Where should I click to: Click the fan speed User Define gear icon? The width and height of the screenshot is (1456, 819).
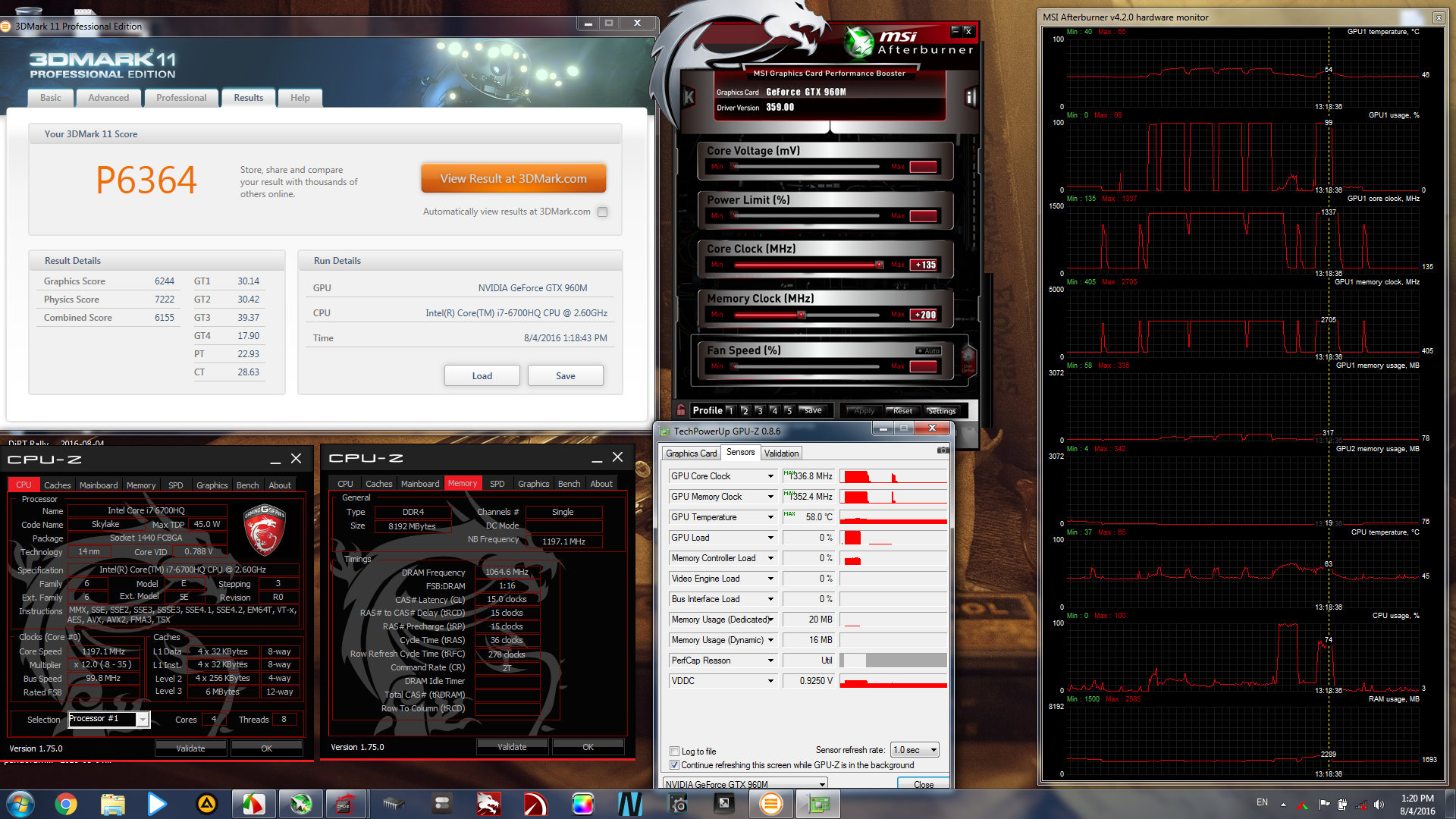click(x=968, y=358)
